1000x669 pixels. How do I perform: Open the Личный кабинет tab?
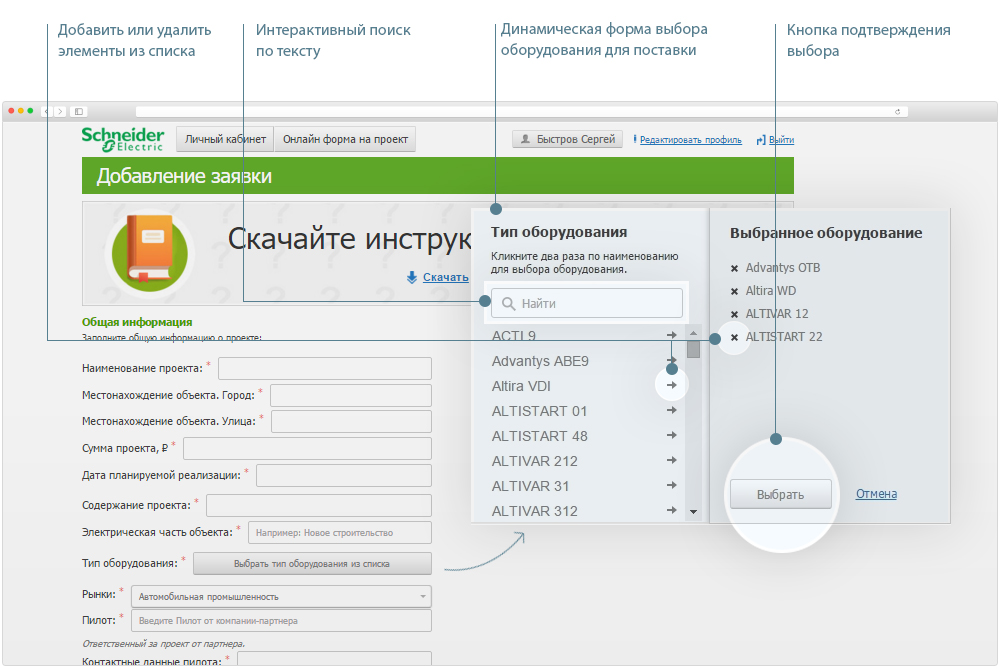tap(225, 139)
